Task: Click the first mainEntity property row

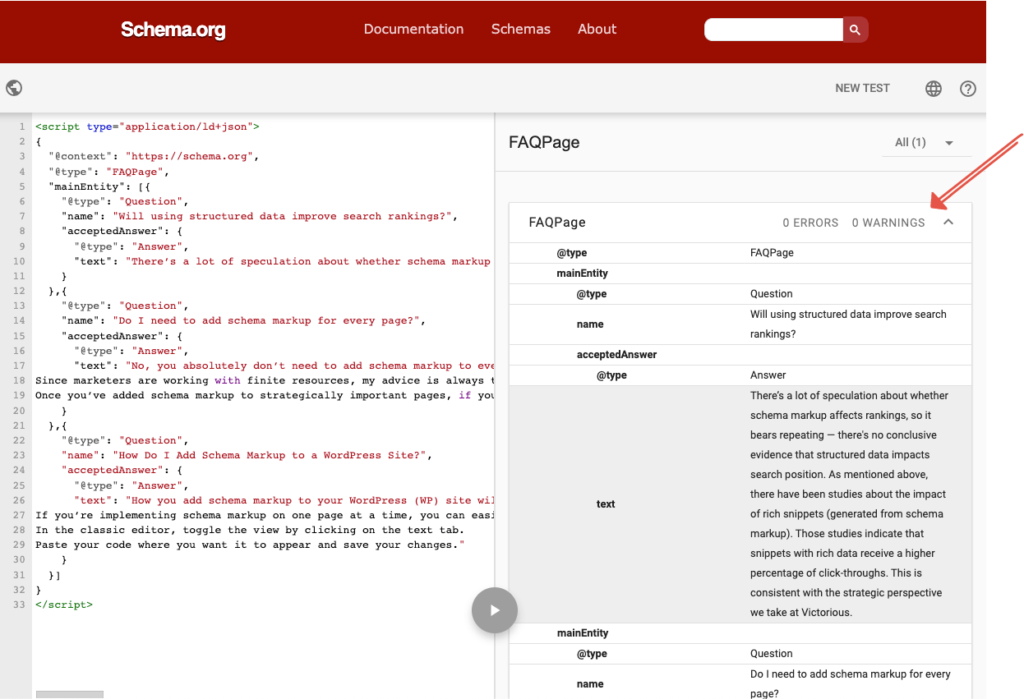Action: pos(582,273)
